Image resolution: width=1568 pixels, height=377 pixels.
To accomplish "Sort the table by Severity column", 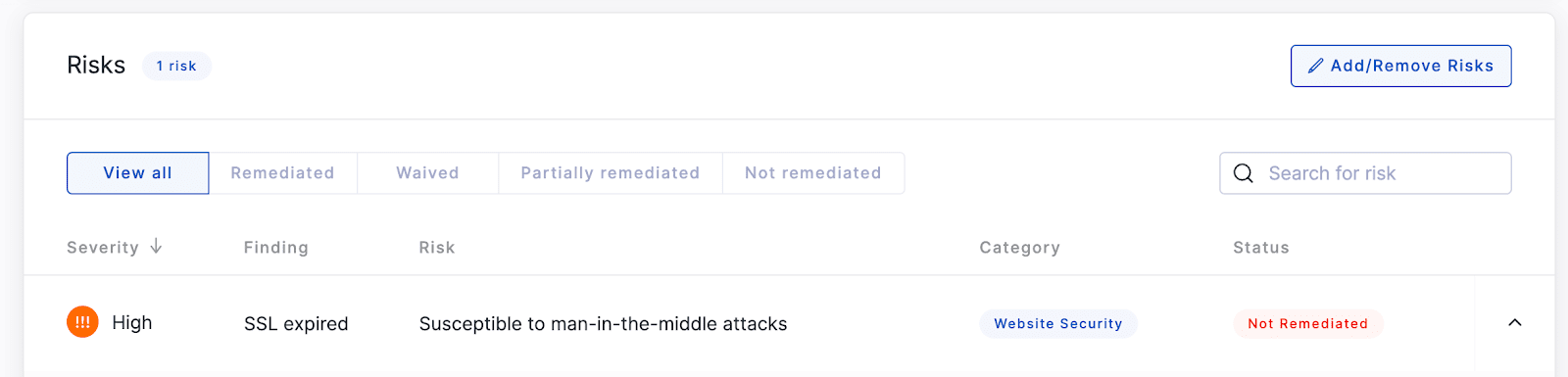I will pos(103,248).
